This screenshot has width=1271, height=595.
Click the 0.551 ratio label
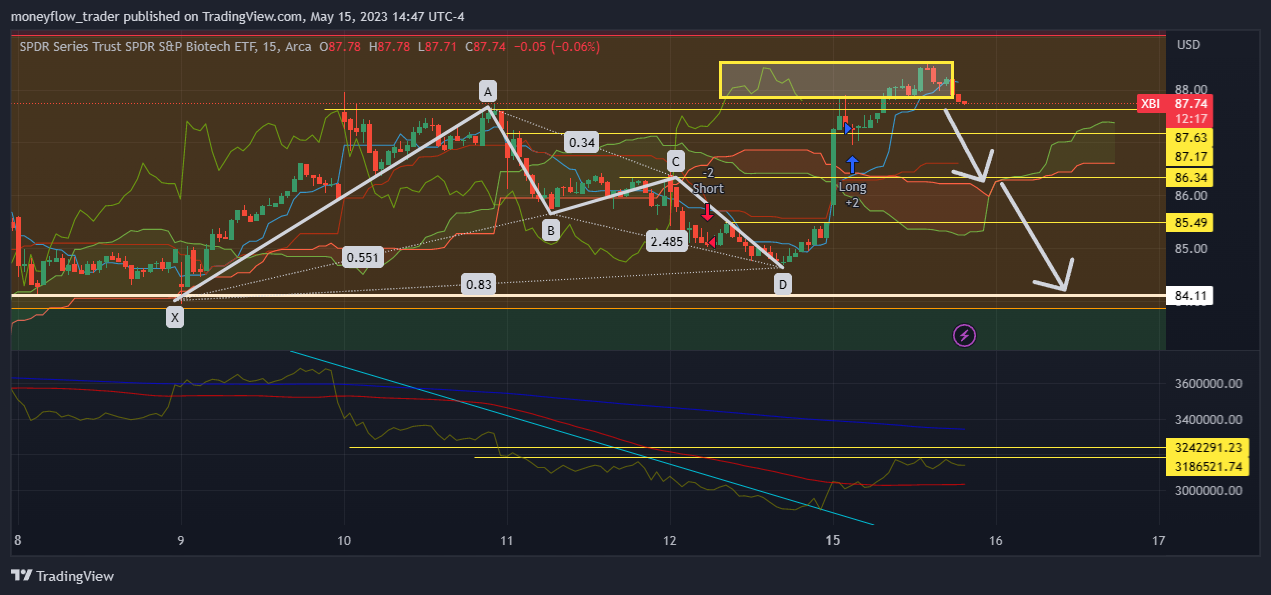[362, 257]
